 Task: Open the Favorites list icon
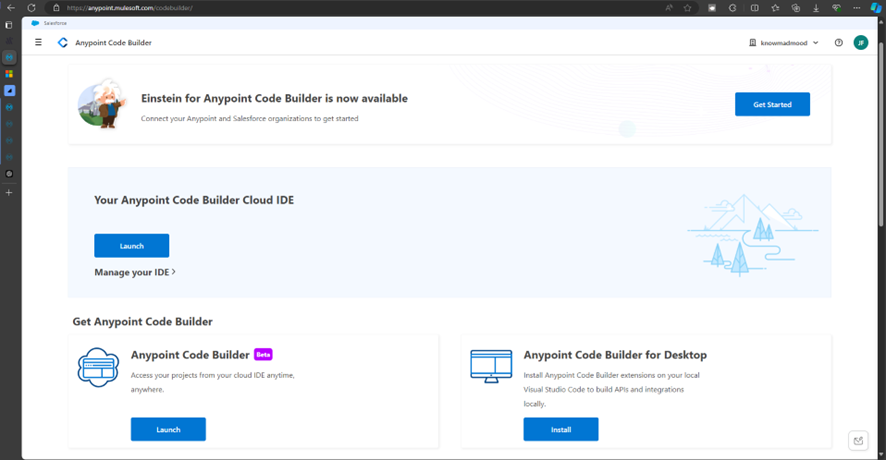(x=775, y=8)
